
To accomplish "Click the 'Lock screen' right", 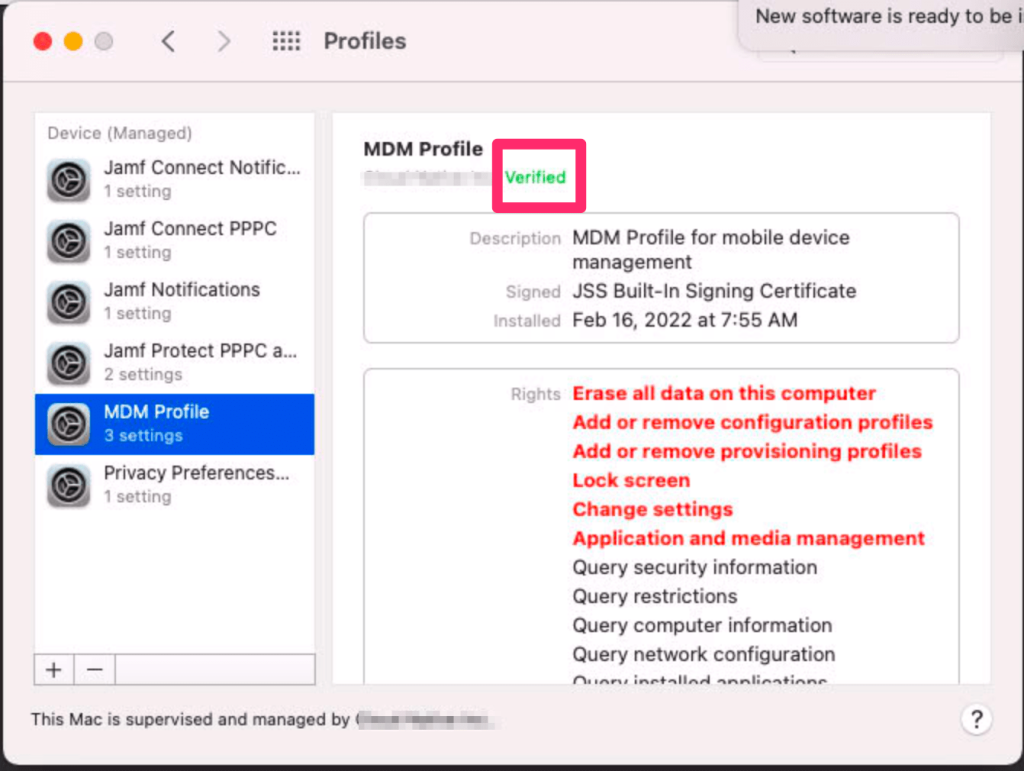I will click(631, 480).
